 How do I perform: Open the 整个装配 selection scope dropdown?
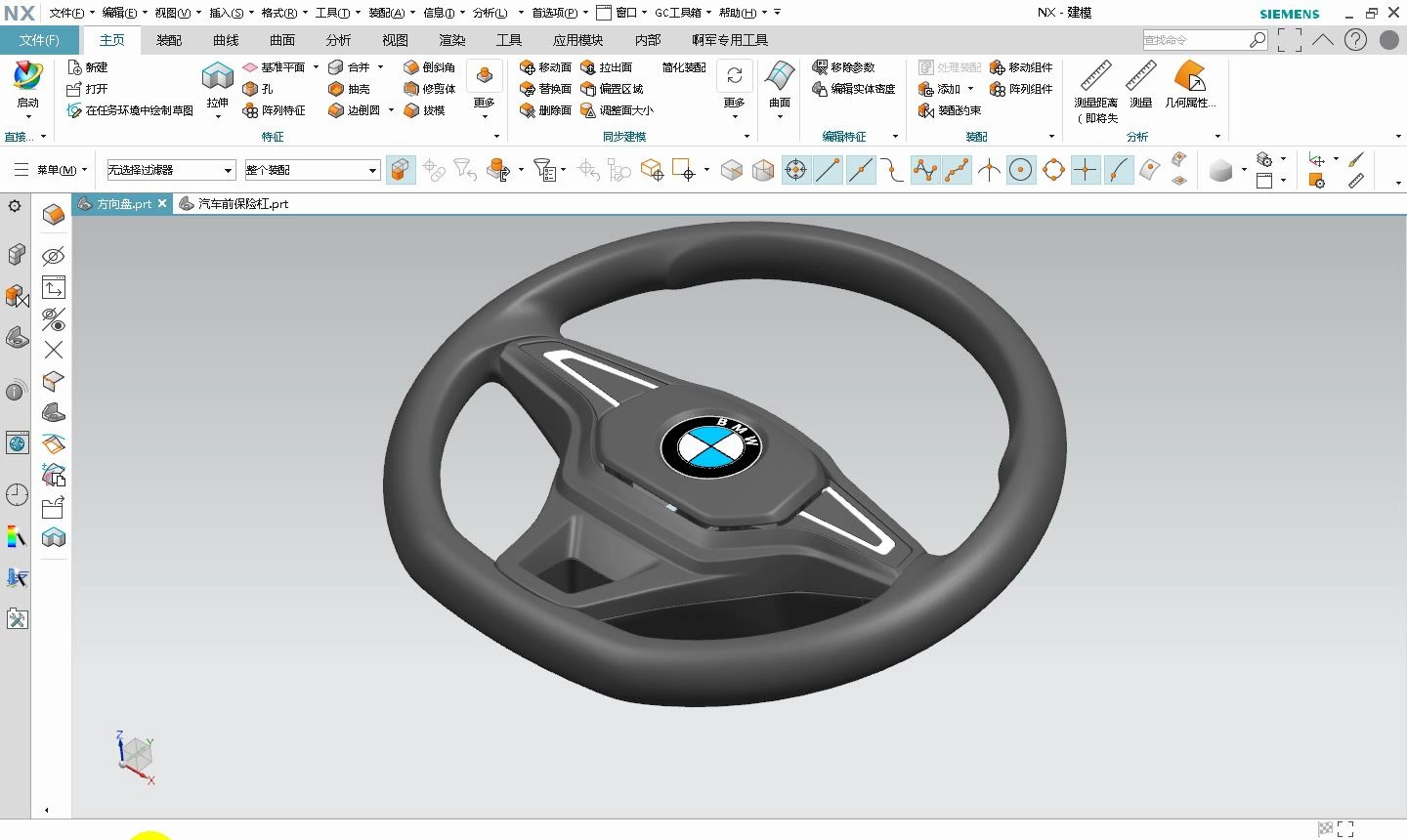pos(312,170)
